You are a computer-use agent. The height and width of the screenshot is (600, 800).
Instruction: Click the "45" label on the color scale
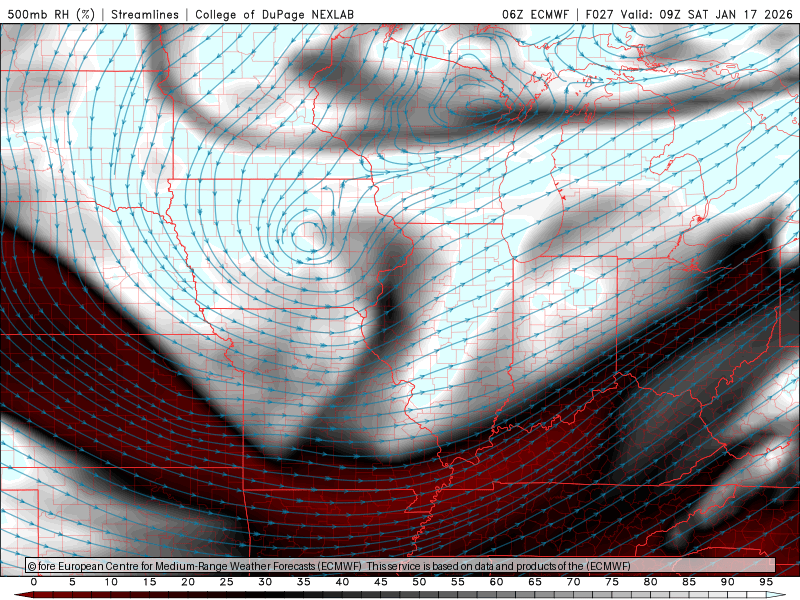[381, 582]
